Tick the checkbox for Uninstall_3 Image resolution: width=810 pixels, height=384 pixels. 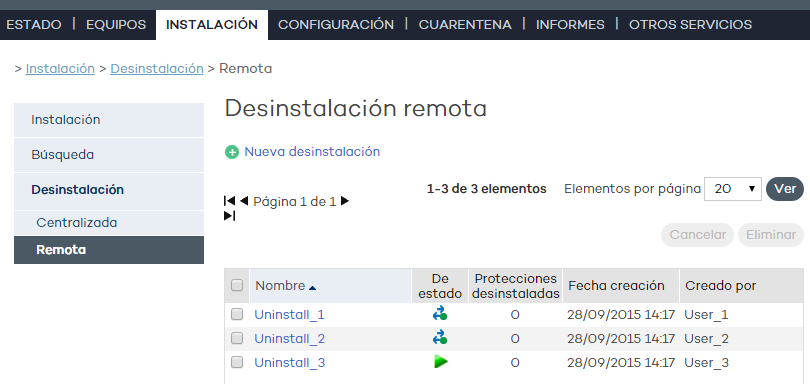click(x=237, y=362)
